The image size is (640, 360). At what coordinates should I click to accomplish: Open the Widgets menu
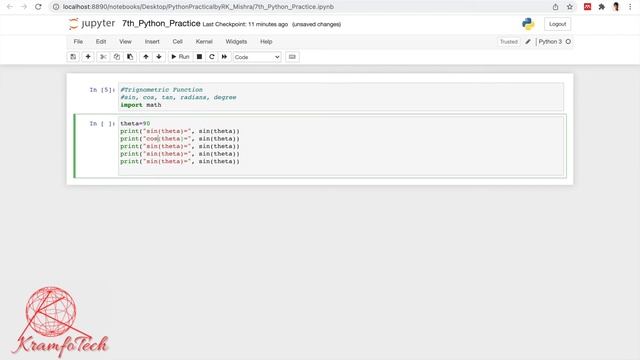236,42
